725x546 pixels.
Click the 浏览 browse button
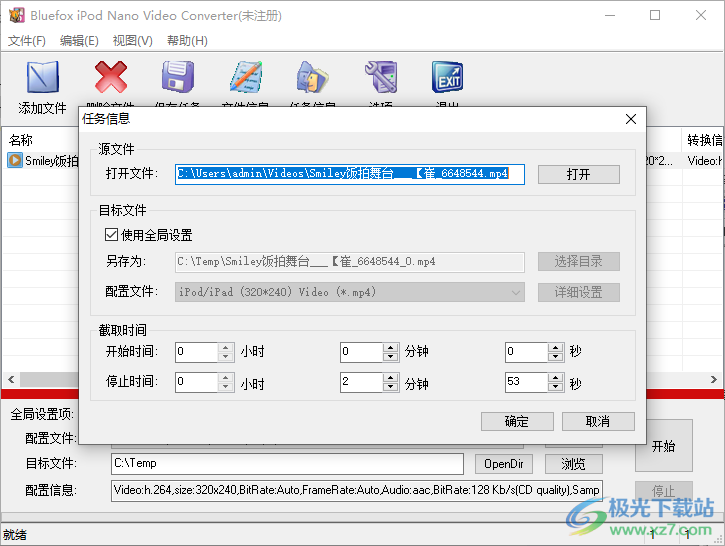click(573, 464)
